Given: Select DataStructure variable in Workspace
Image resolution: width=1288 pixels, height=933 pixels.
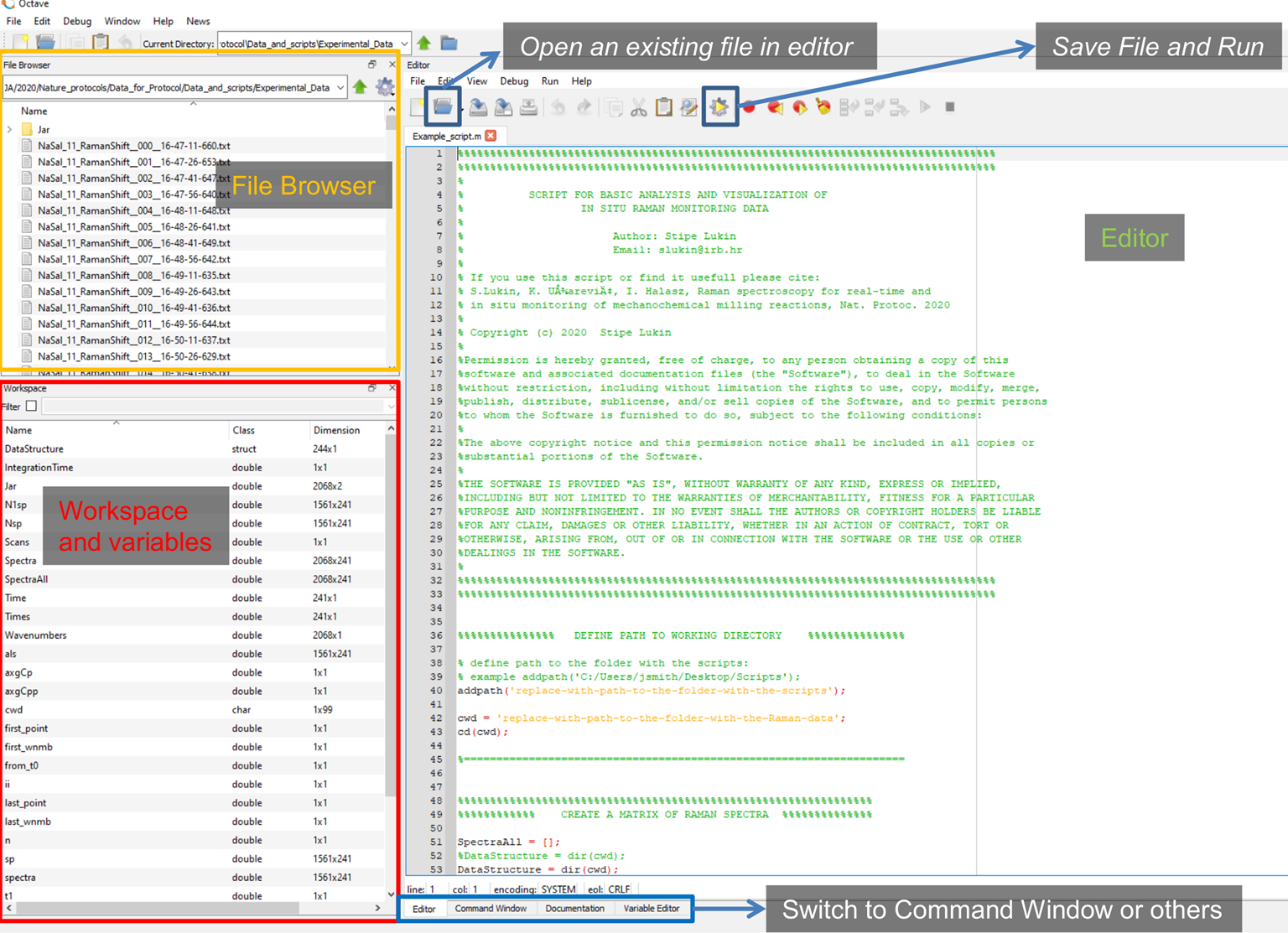Looking at the screenshot, I should (193, 449).
